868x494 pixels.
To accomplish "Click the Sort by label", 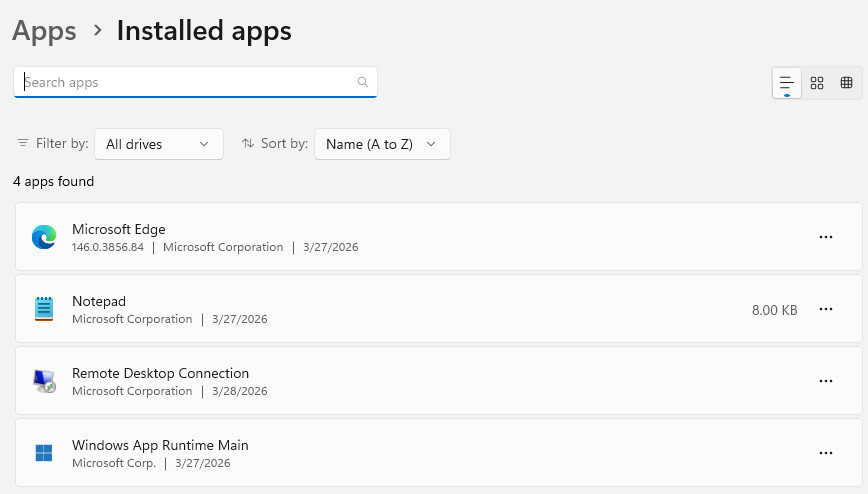I will (284, 143).
